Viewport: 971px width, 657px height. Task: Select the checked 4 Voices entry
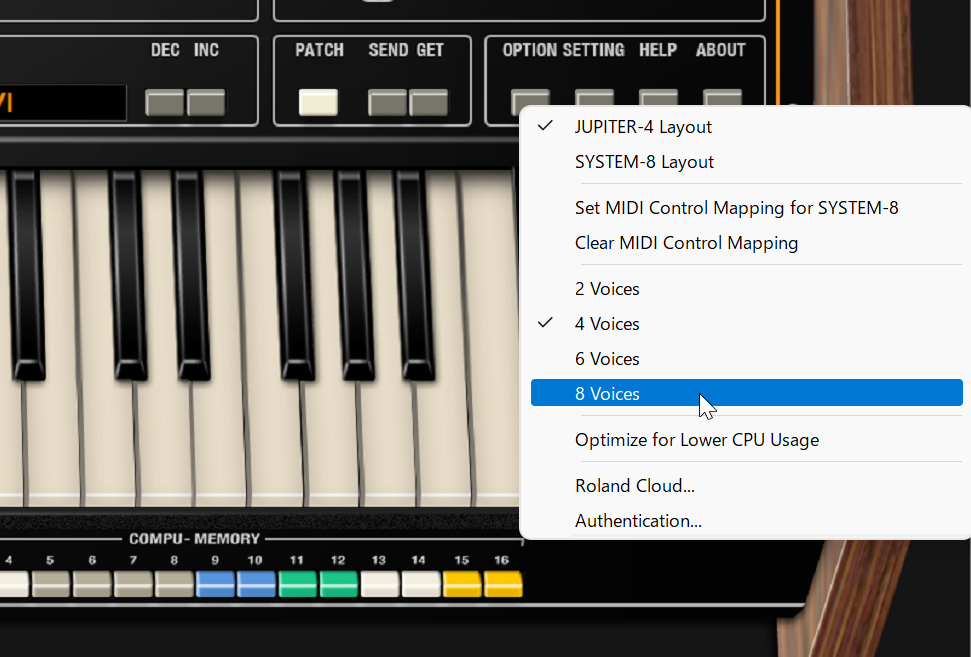pos(746,324)
